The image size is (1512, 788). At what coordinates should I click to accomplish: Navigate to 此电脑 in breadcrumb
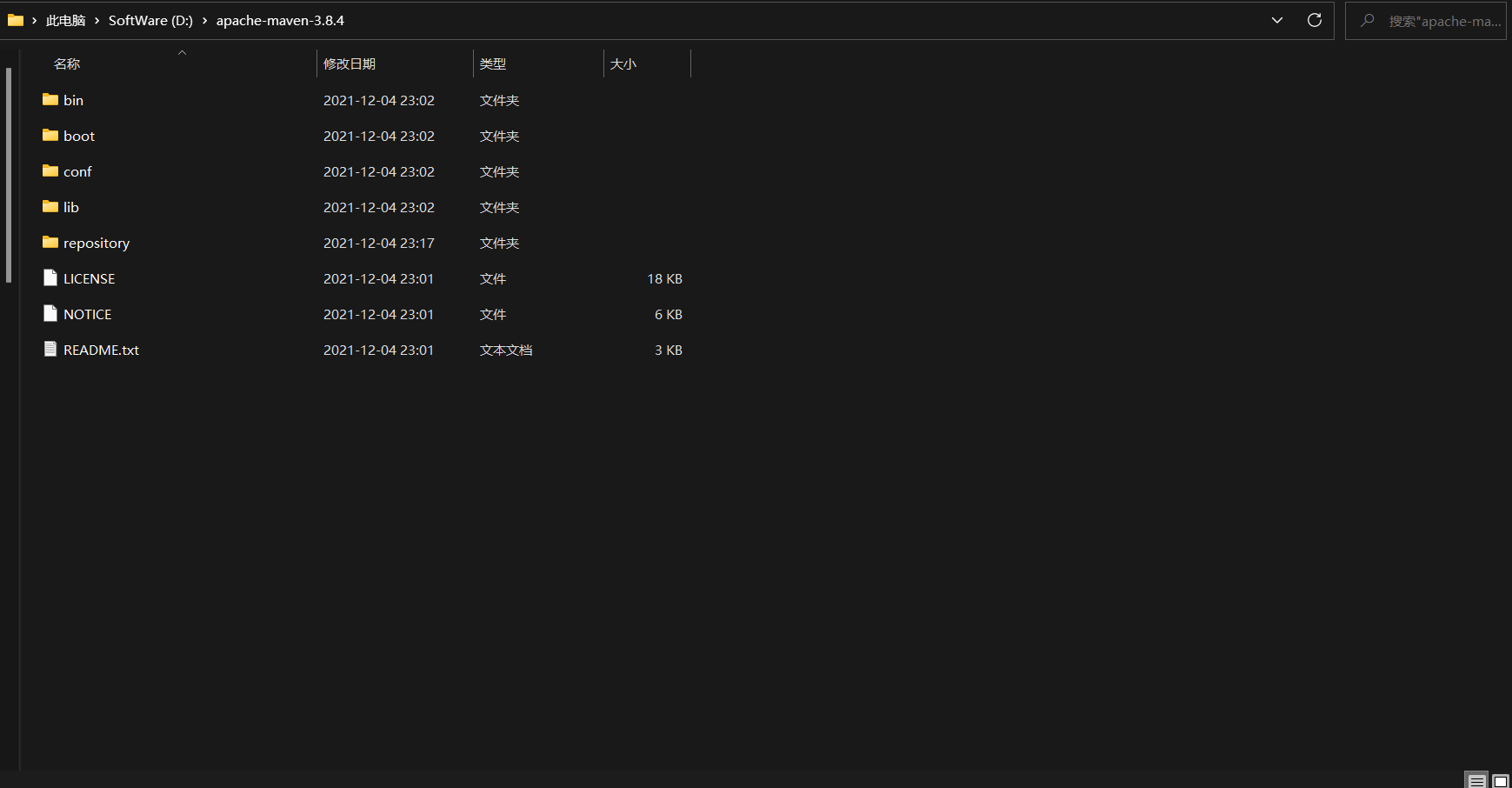click(65, 21)
